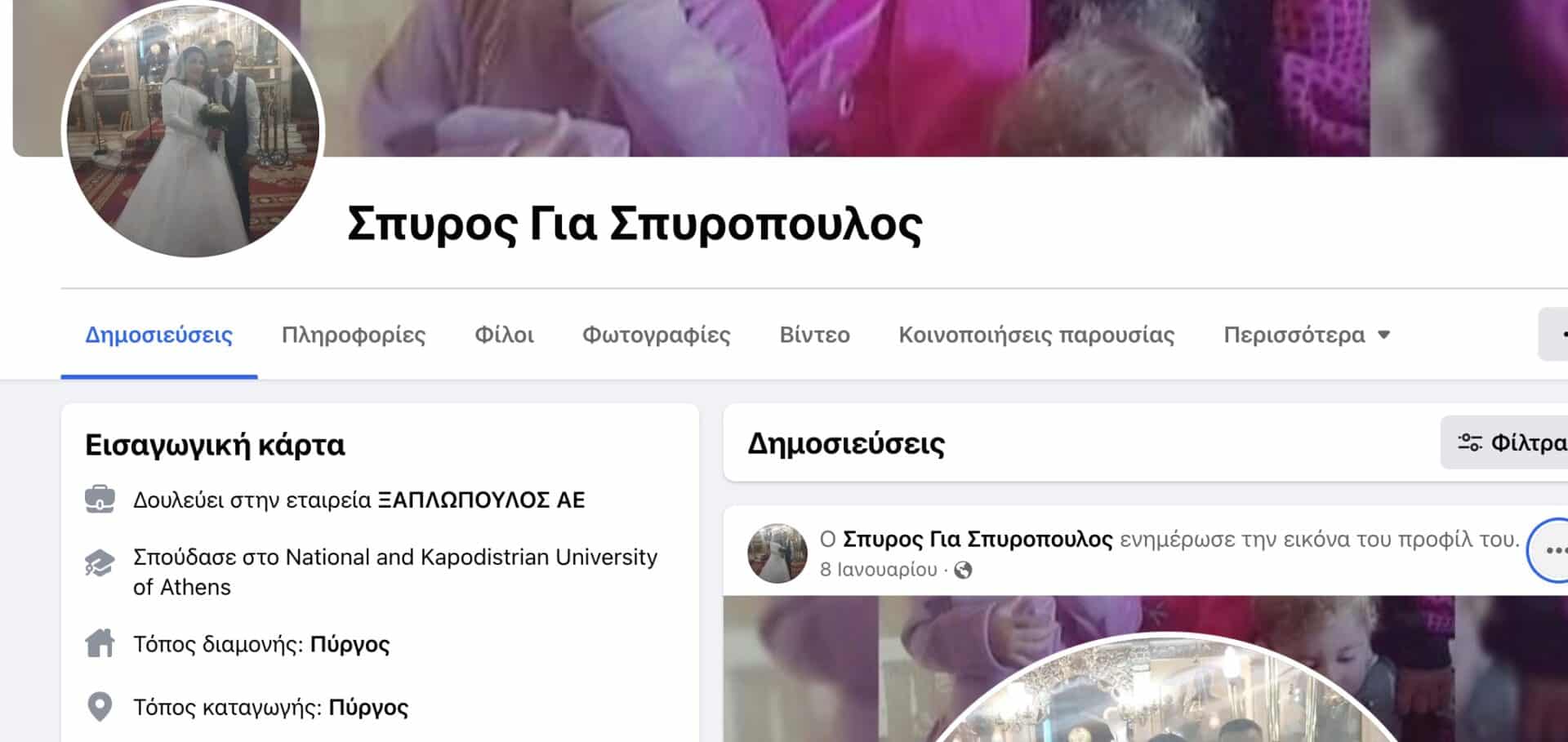The height and width of the screenshot is (742, 1568).
Task: Open the post's three-dot options menu
Action: pos(1552,550)
